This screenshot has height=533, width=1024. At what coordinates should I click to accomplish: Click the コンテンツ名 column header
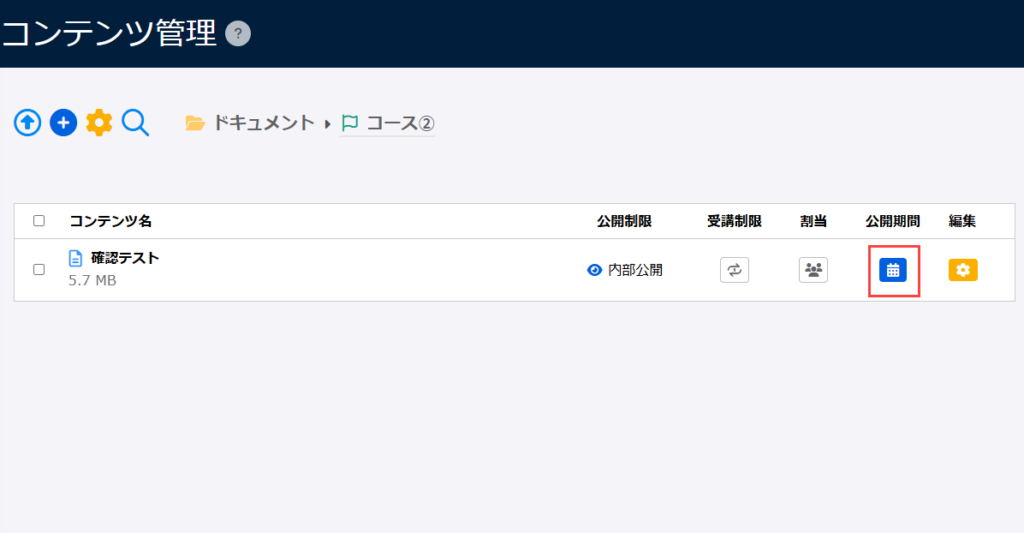(x=110, y=221)
